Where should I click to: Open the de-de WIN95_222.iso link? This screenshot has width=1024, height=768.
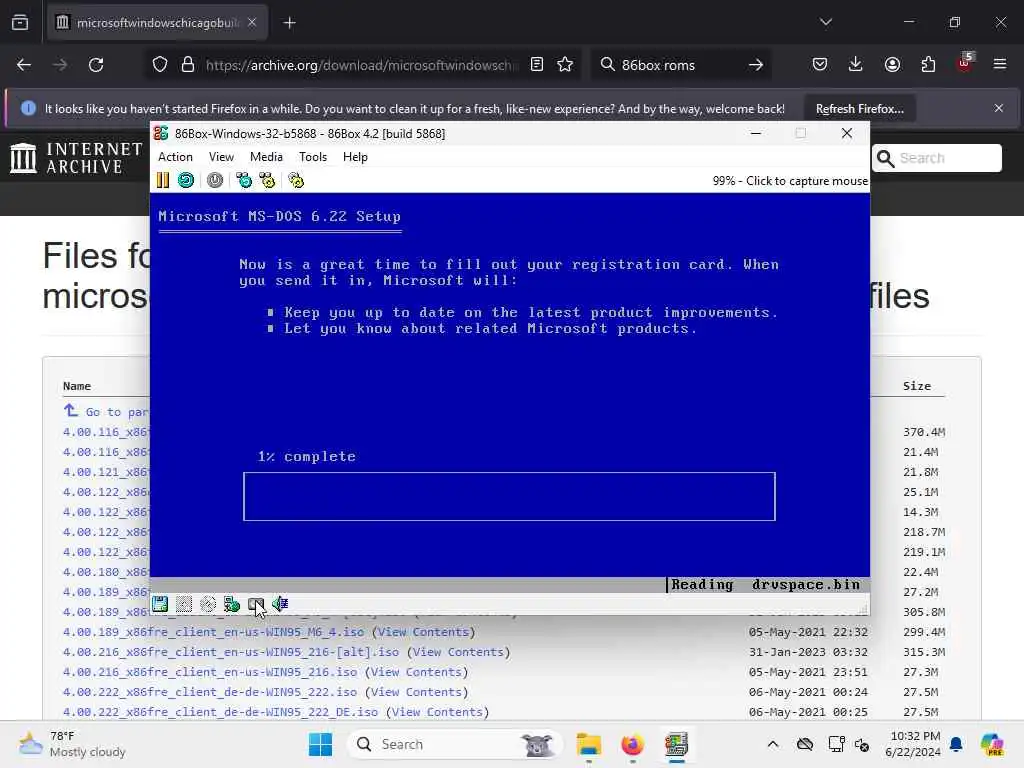tap(210, 692)
